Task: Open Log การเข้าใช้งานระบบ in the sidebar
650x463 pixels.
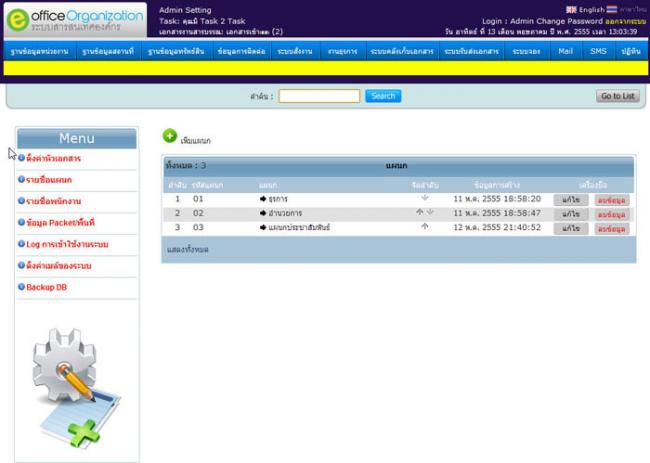Action: (x=67, y=244)
